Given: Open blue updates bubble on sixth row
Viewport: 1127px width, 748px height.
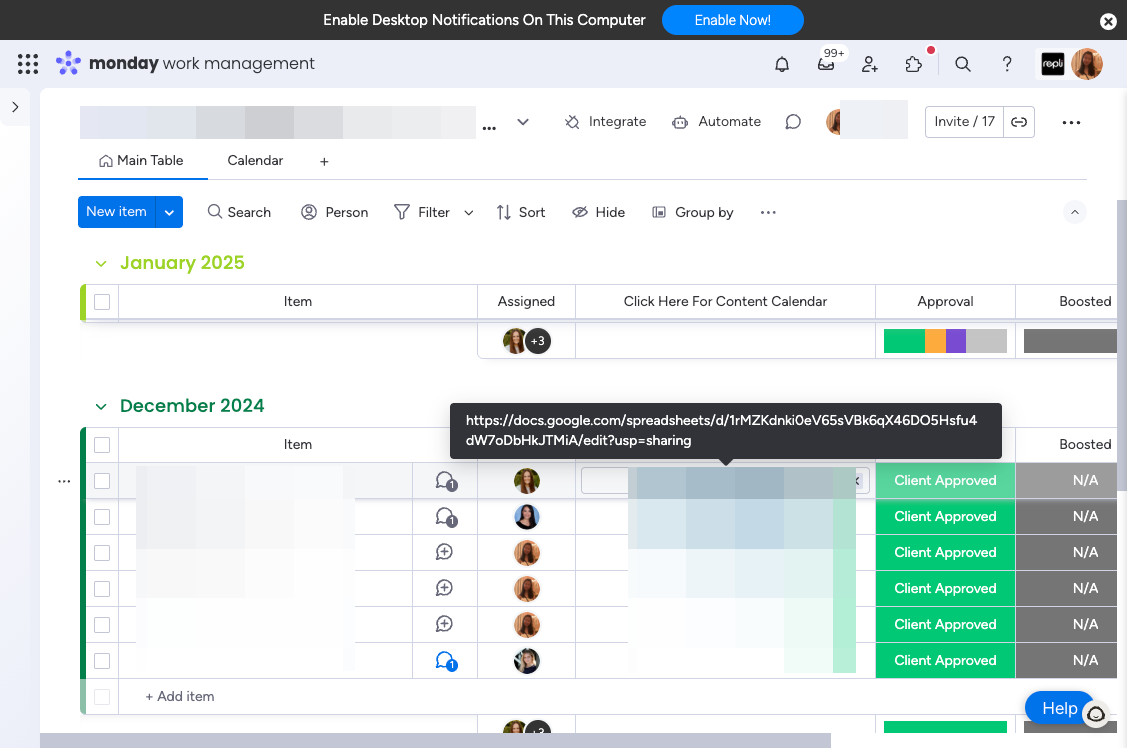Looking at the screenshot, I should point(446,660).
